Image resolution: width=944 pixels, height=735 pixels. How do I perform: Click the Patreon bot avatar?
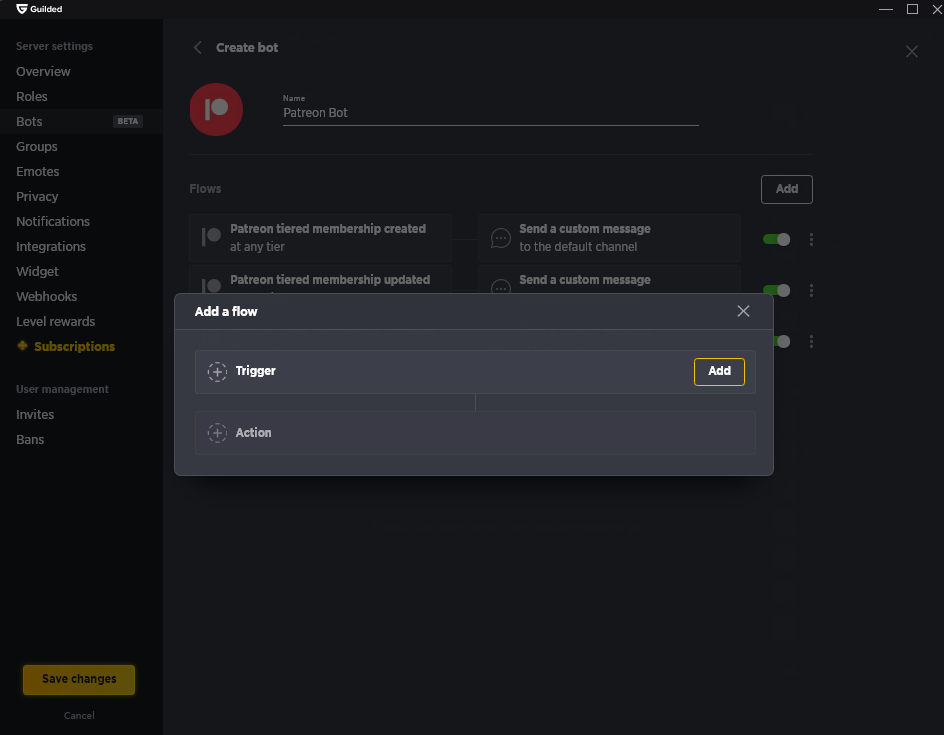point(216,110)
